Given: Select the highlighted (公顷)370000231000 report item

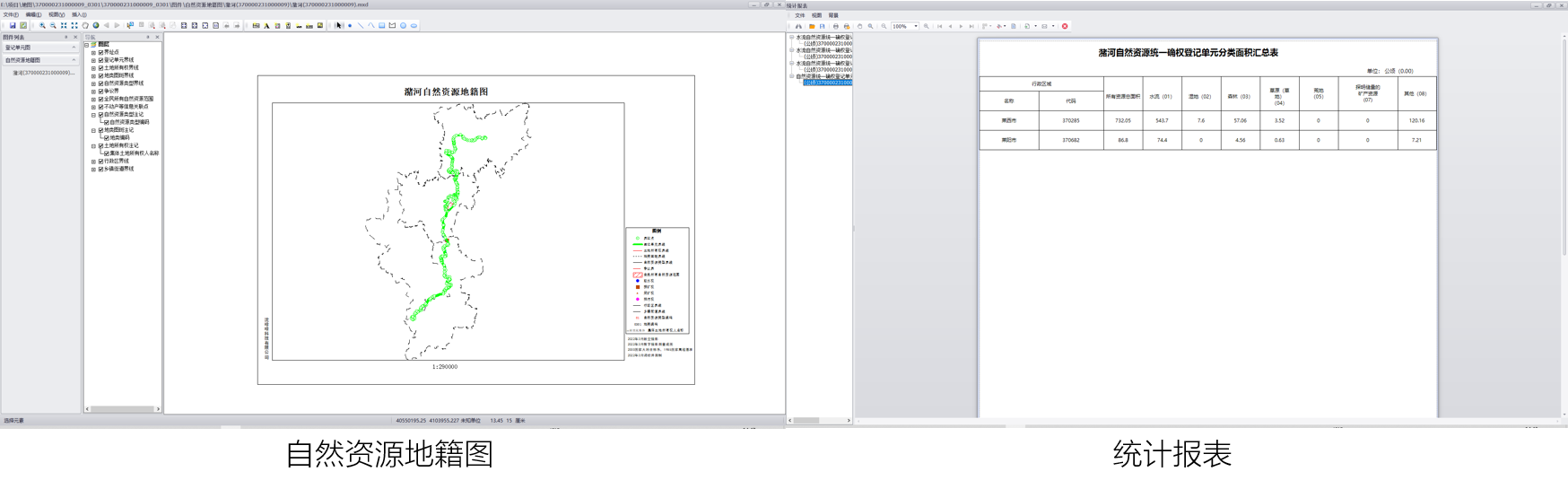Looking at the screenshot, I should point(827,83).
